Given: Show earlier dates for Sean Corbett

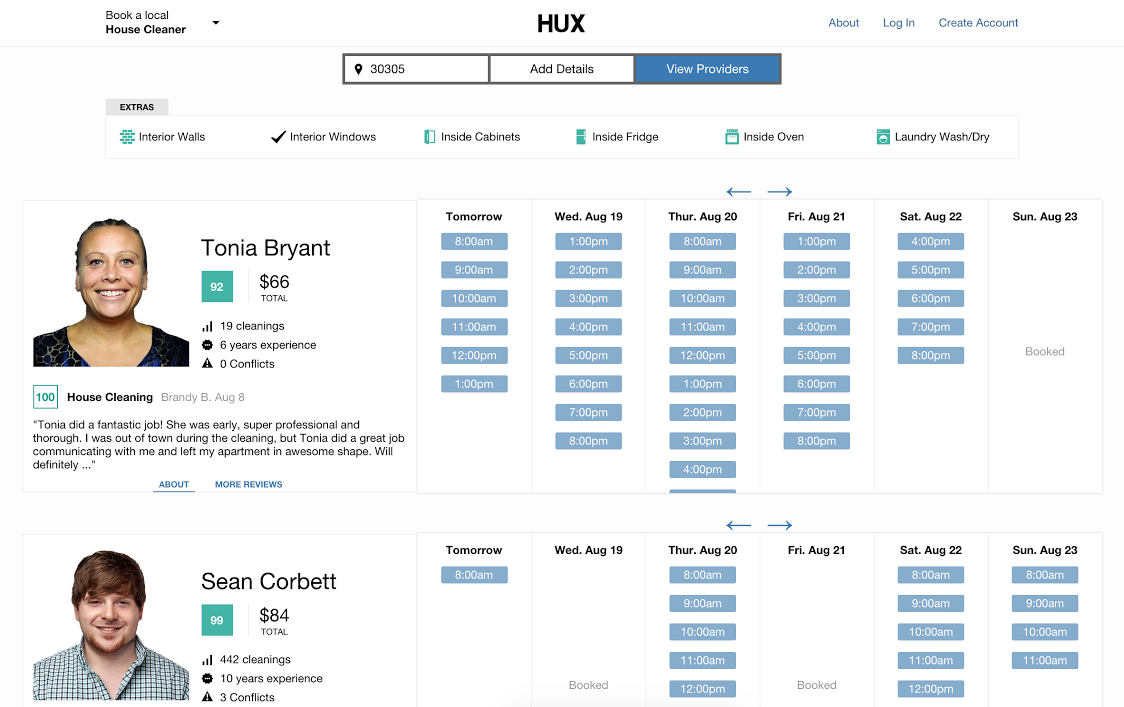Looking at the screenshot, I should click(739, 526).
